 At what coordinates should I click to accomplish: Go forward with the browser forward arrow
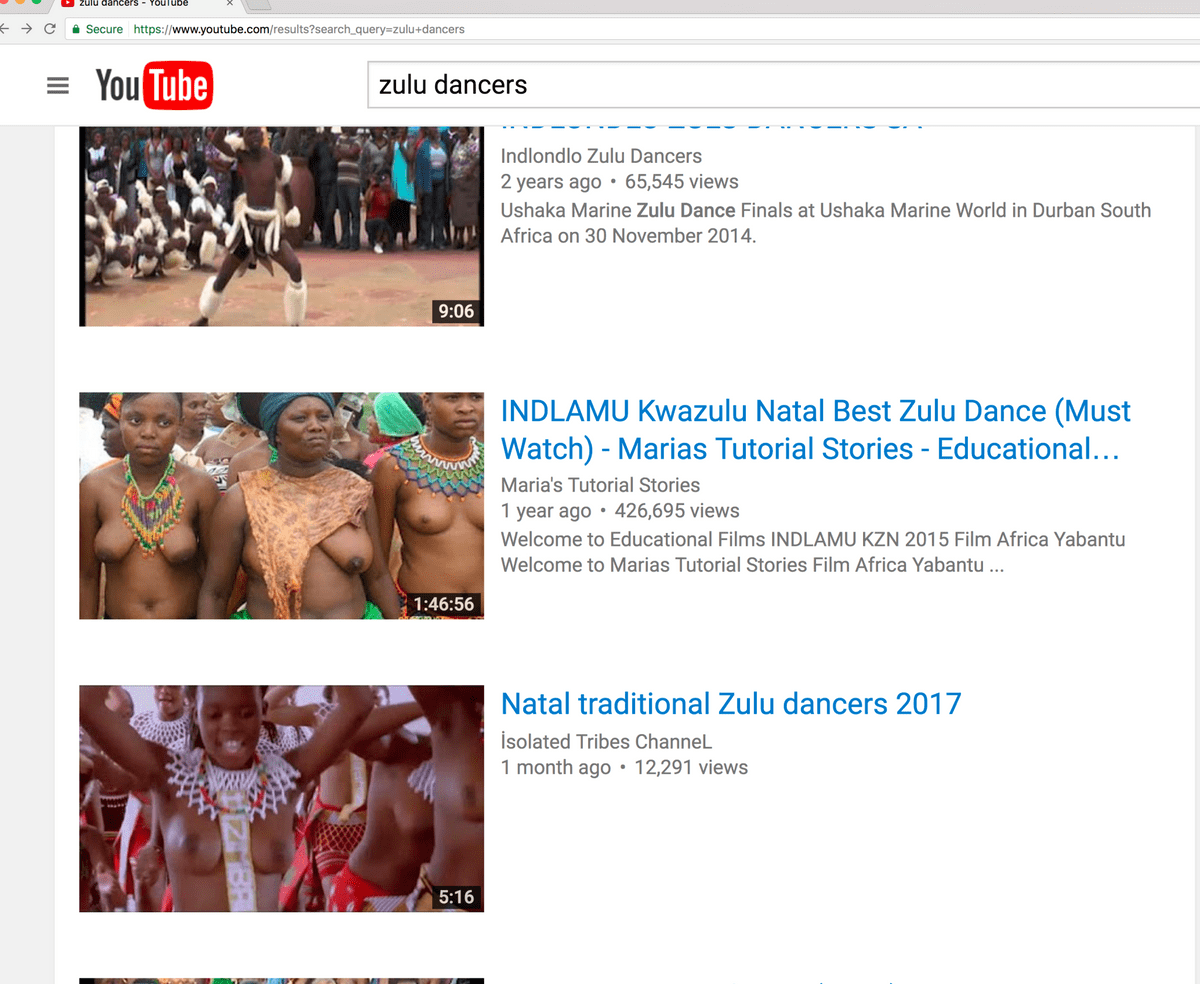coord(26,29)
